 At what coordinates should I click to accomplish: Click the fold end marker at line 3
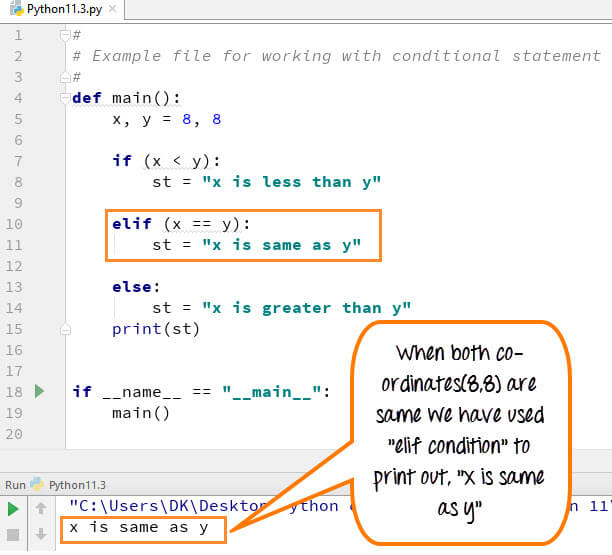65,77
